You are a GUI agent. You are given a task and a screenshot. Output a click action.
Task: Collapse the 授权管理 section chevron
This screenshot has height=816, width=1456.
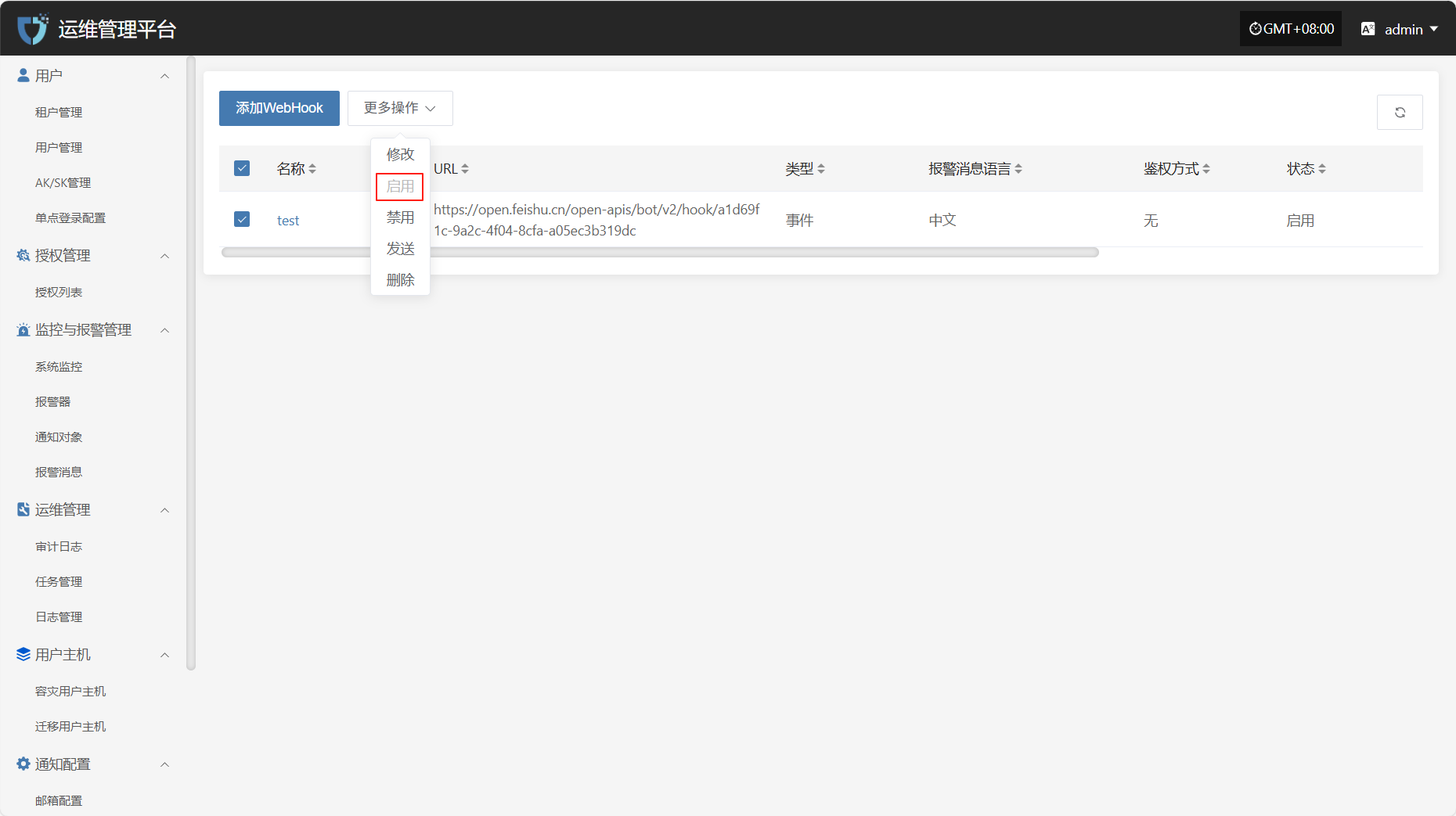pyautogui.click(x=164, y=256)
